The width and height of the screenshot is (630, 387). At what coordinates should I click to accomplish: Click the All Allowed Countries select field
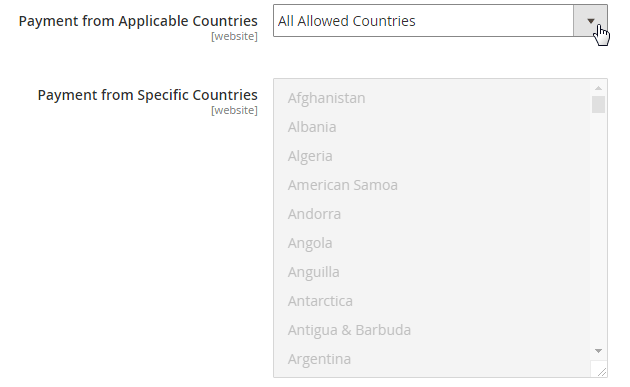click(x=440, y=21)
